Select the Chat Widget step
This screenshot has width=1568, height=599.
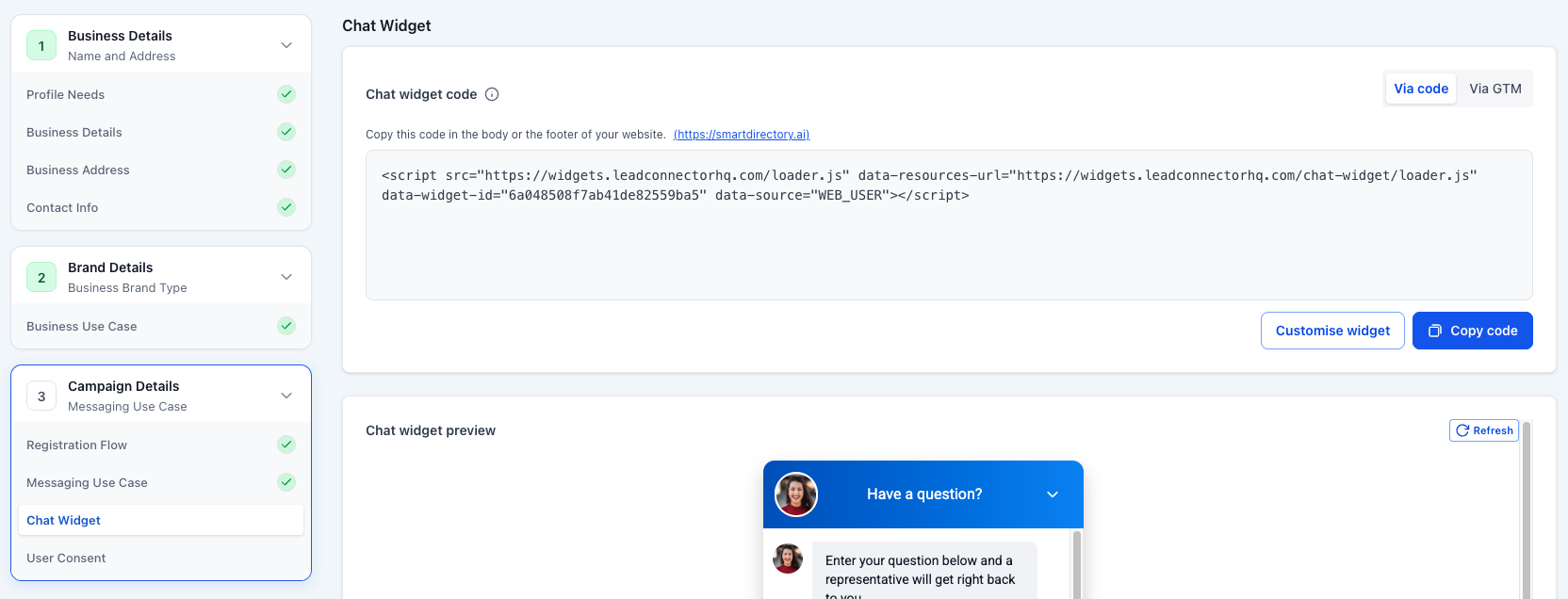[x=161, y=520]
